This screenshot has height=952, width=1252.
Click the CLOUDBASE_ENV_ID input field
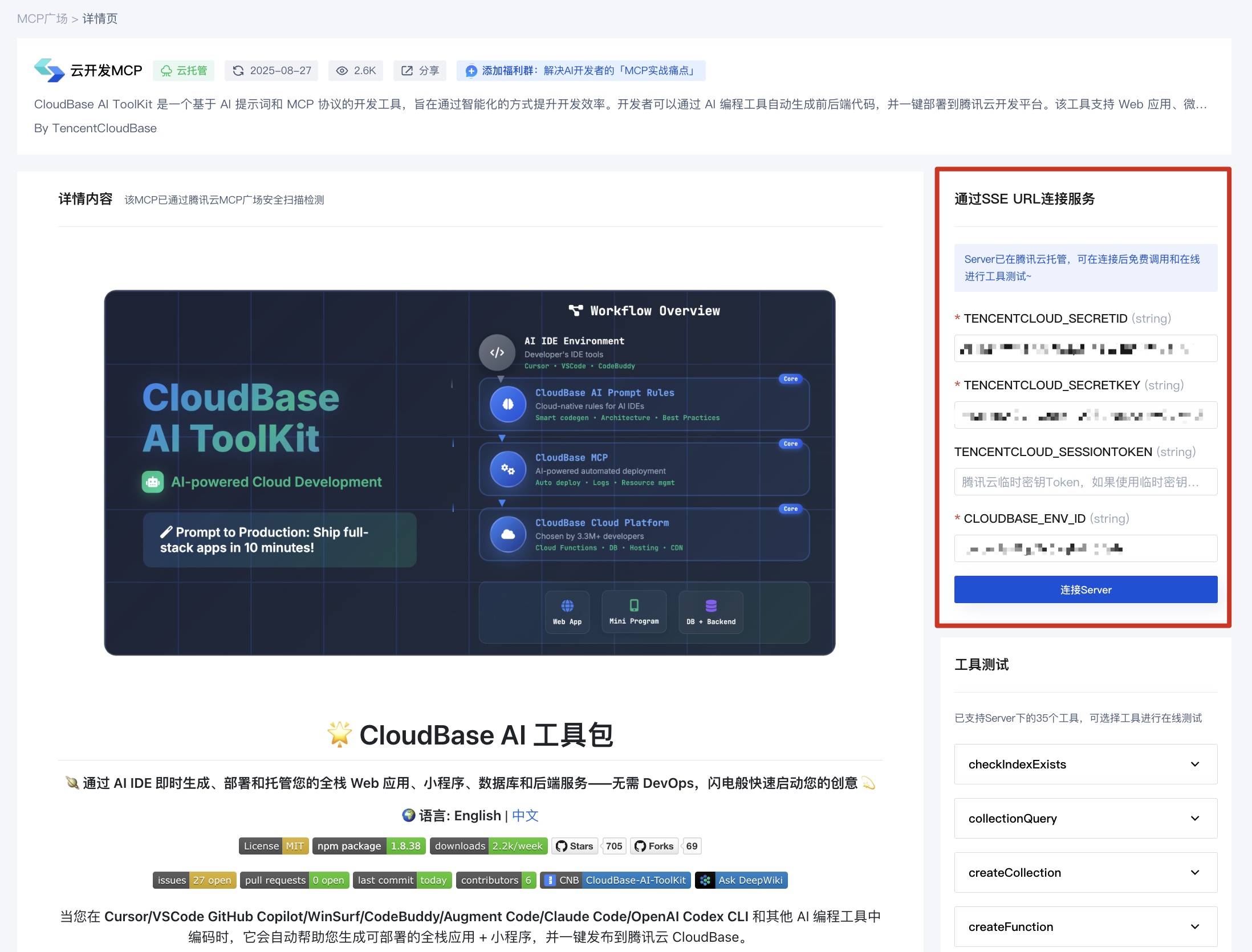1086,548
